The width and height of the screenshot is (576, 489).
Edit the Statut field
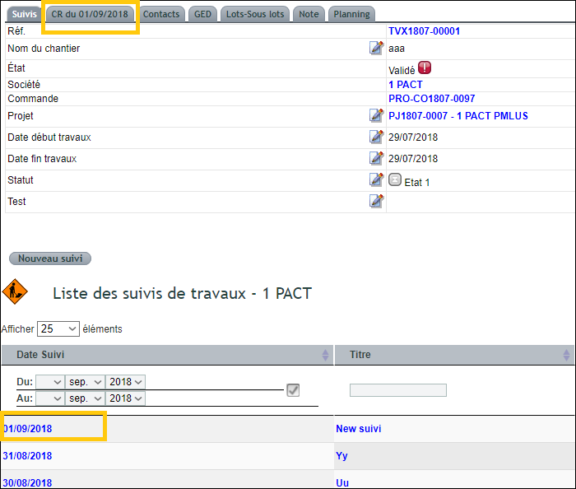coord(376,180)
